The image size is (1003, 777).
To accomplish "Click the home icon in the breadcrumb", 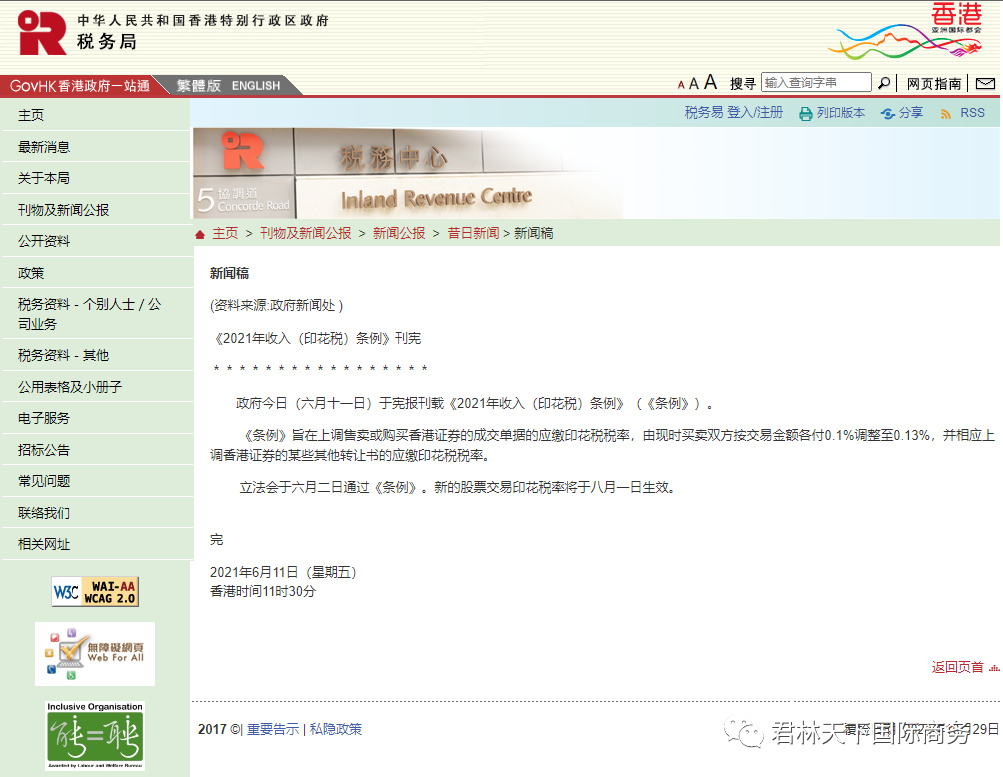I will tap(199, 232).
